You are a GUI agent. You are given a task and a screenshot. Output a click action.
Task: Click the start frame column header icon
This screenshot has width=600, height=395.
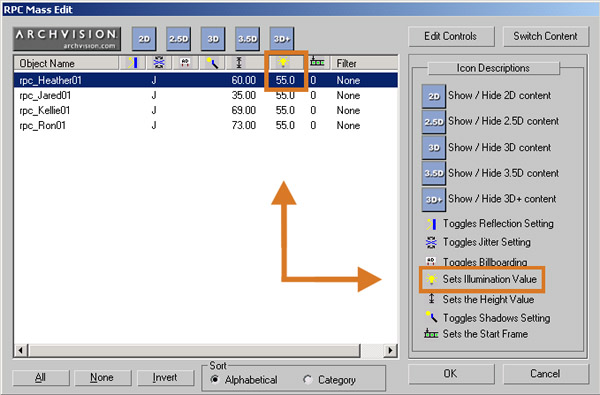pos(317,62)
